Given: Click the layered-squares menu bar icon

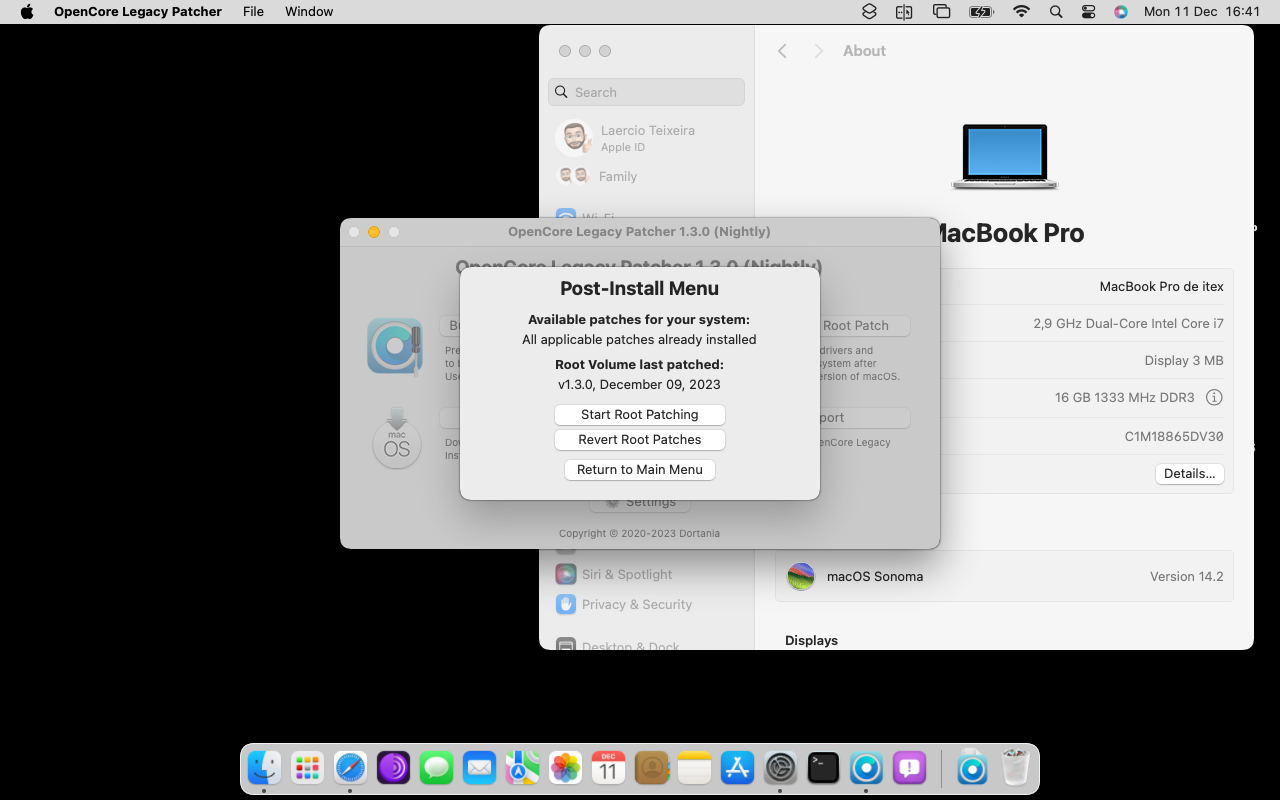Looking at the screenshot, I should [x=869, y=12].
